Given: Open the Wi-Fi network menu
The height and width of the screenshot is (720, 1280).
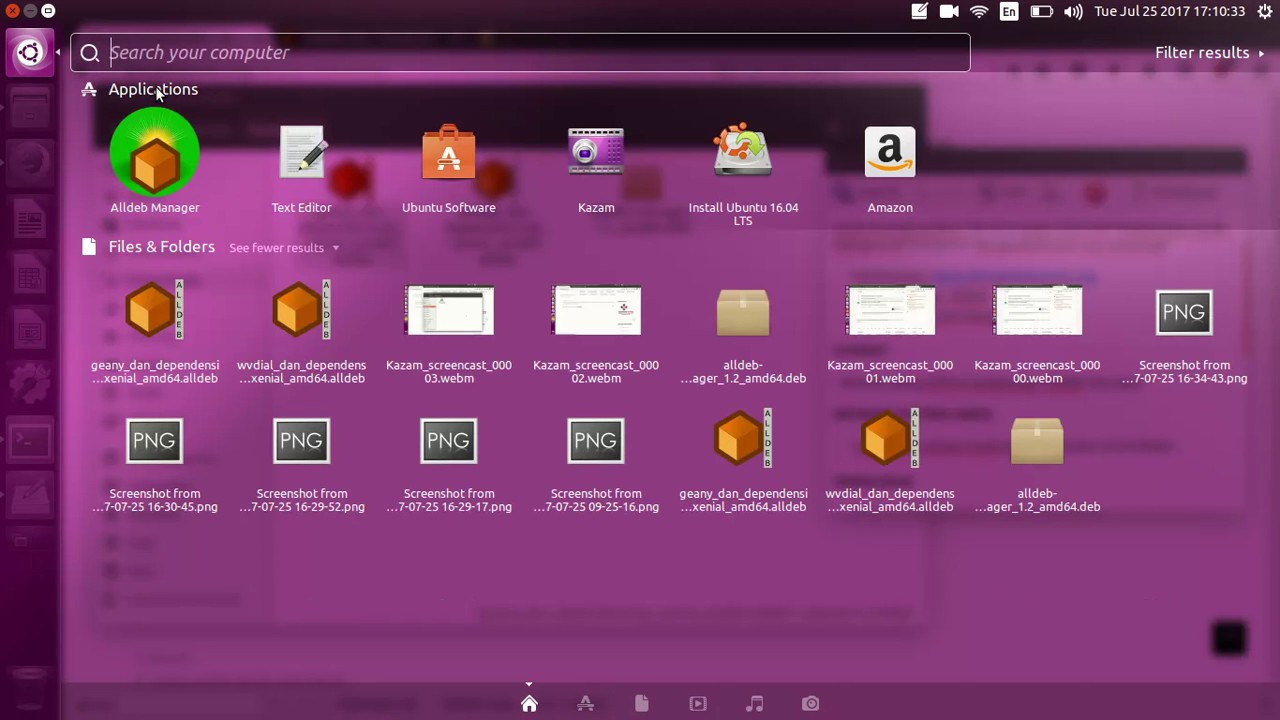Looking at the screenshot, I should click(x=979, y=12).
